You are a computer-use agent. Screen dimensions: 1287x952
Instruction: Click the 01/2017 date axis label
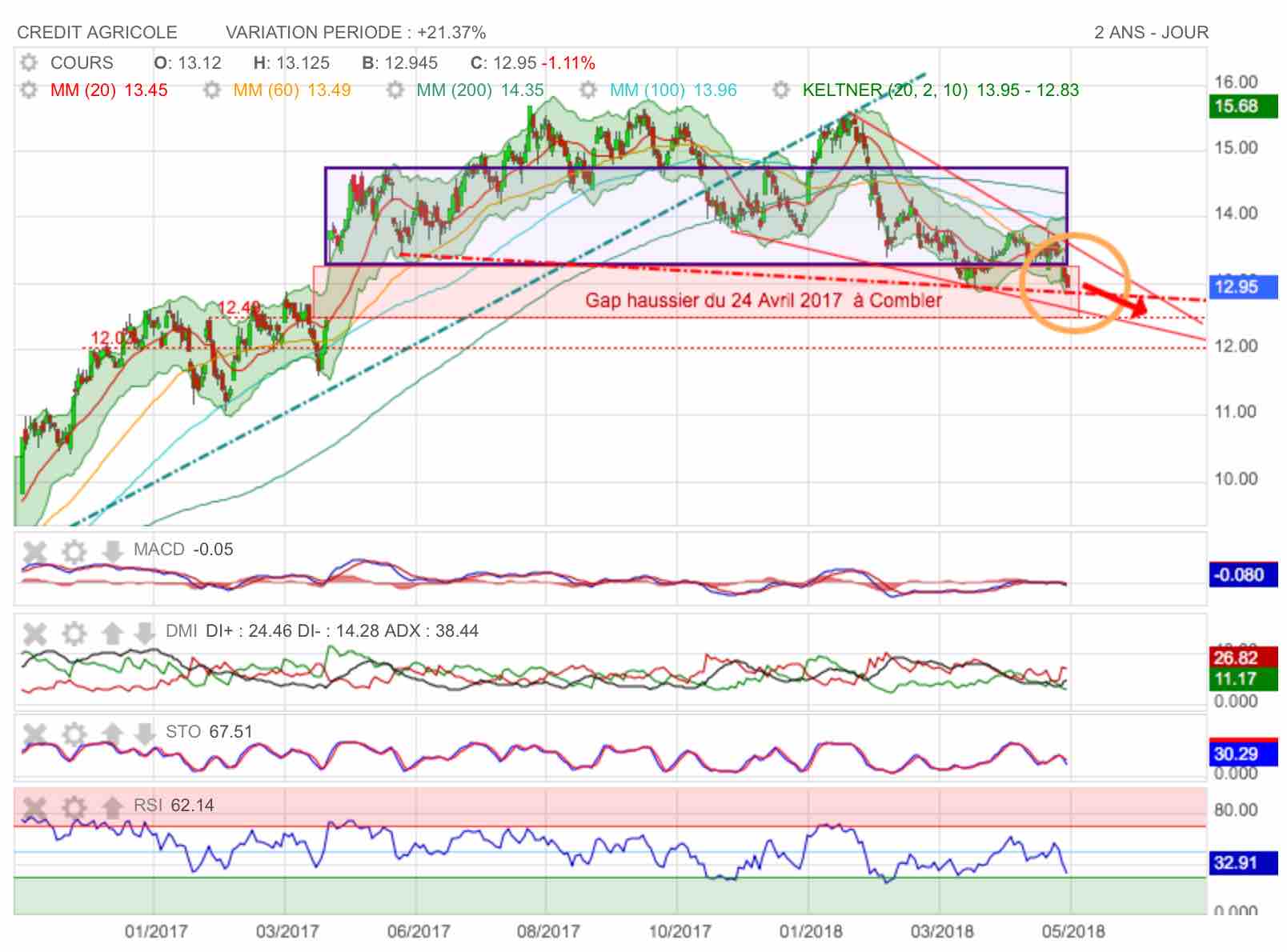point(156,931)
